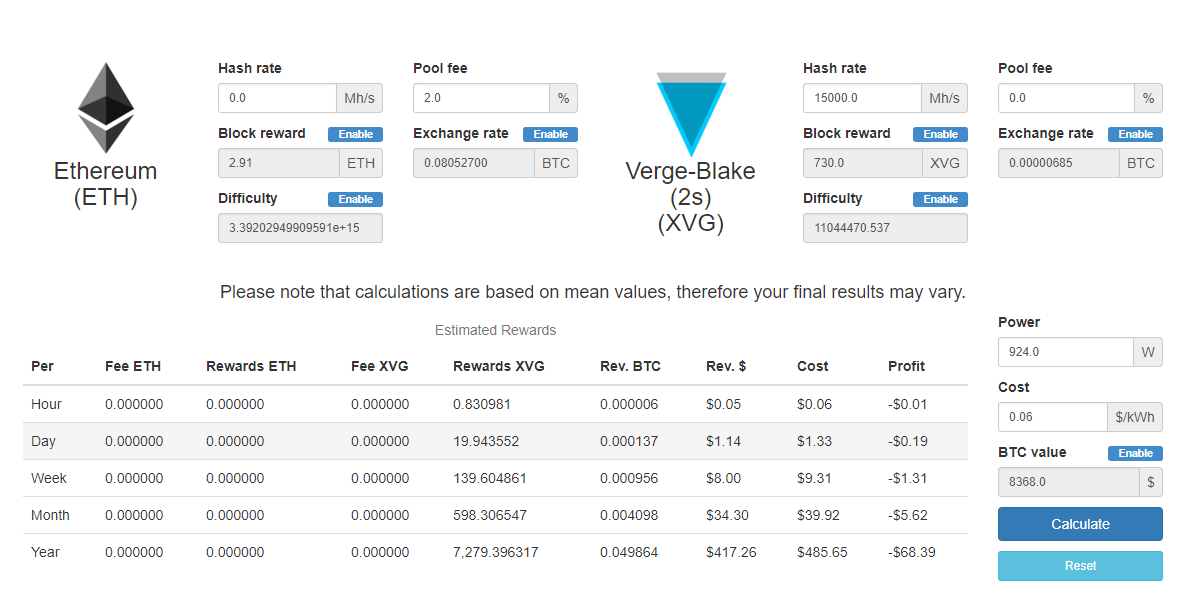Image resolution: width=1187 pixels, height=595 pixels.
Task: Click monthly revenue $34.30
Action: pos(727,516)
